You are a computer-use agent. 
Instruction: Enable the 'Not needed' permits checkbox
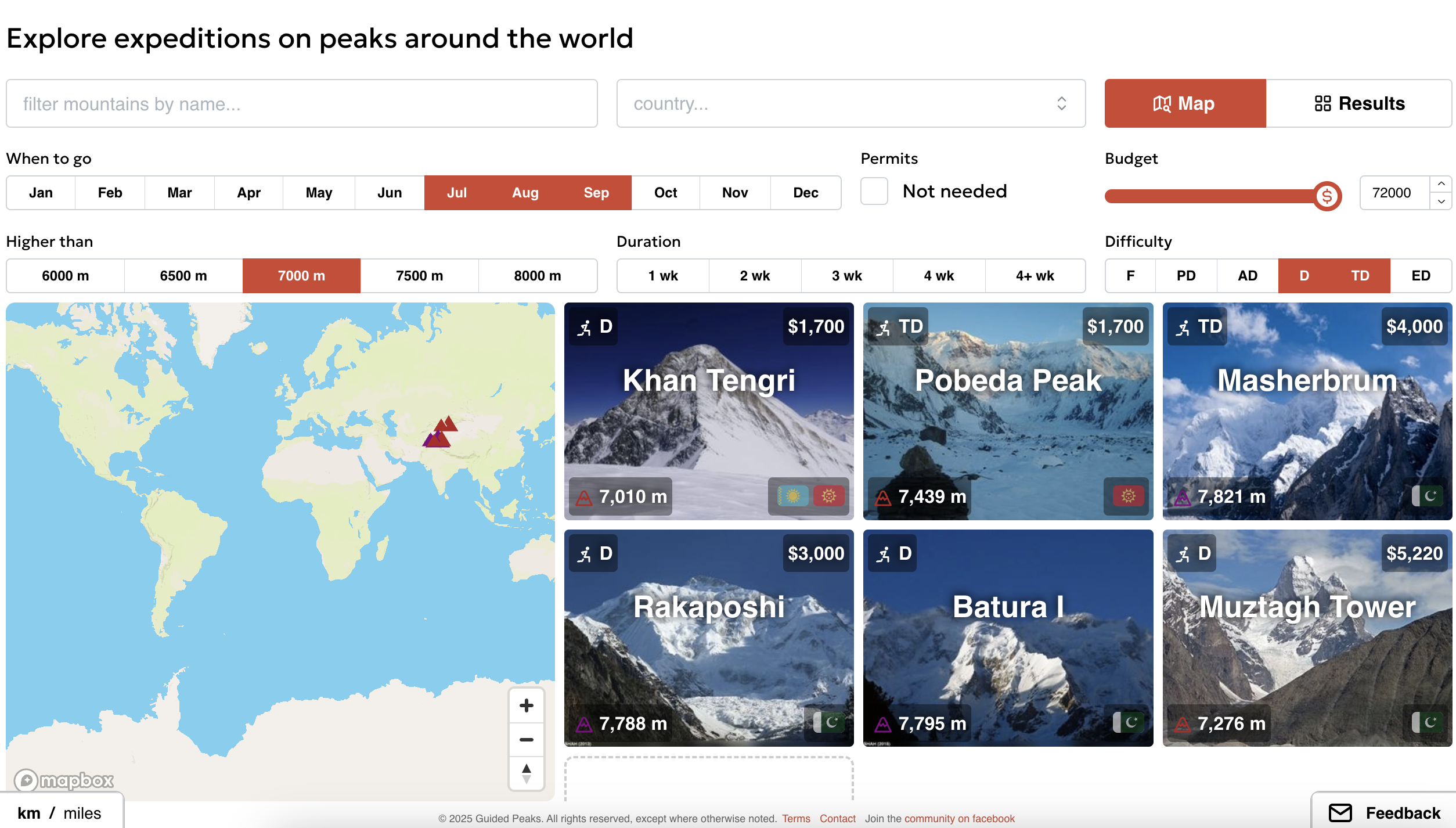[x=874, y=192]
